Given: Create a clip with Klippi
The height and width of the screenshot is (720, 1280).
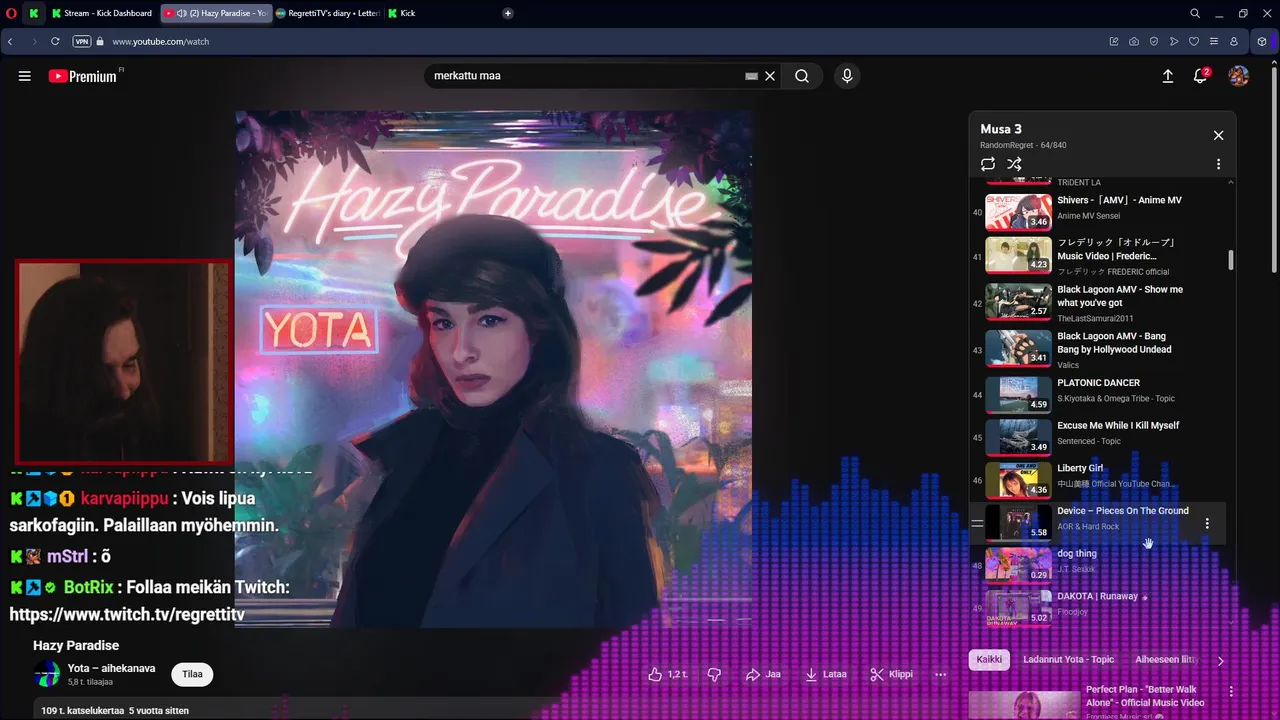Looking at the screenshot, I should click(x=891, y=674).
